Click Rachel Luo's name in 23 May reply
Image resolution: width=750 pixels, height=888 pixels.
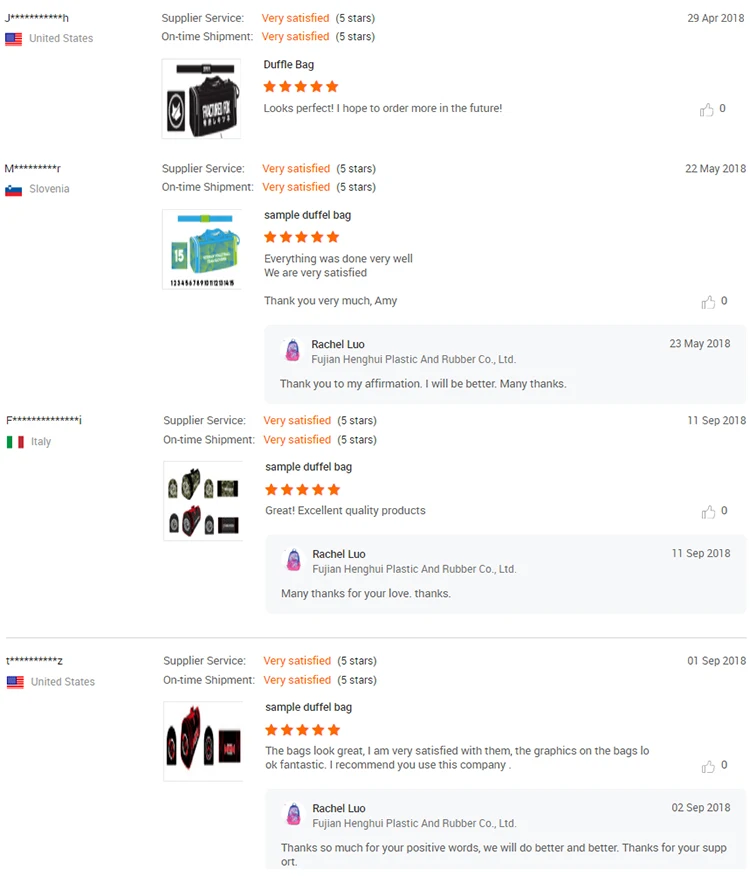click(x=338, y=345)
